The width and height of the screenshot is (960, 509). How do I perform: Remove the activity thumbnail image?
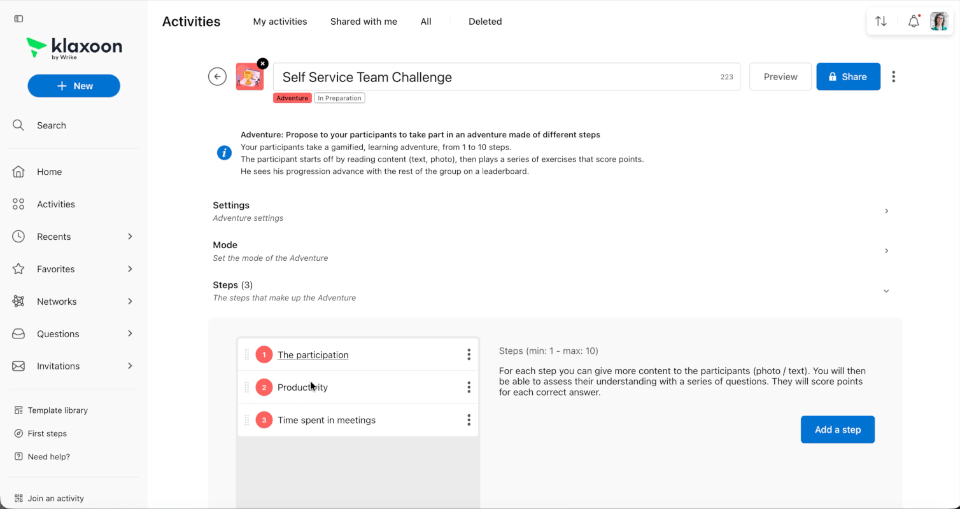point(263,63)
